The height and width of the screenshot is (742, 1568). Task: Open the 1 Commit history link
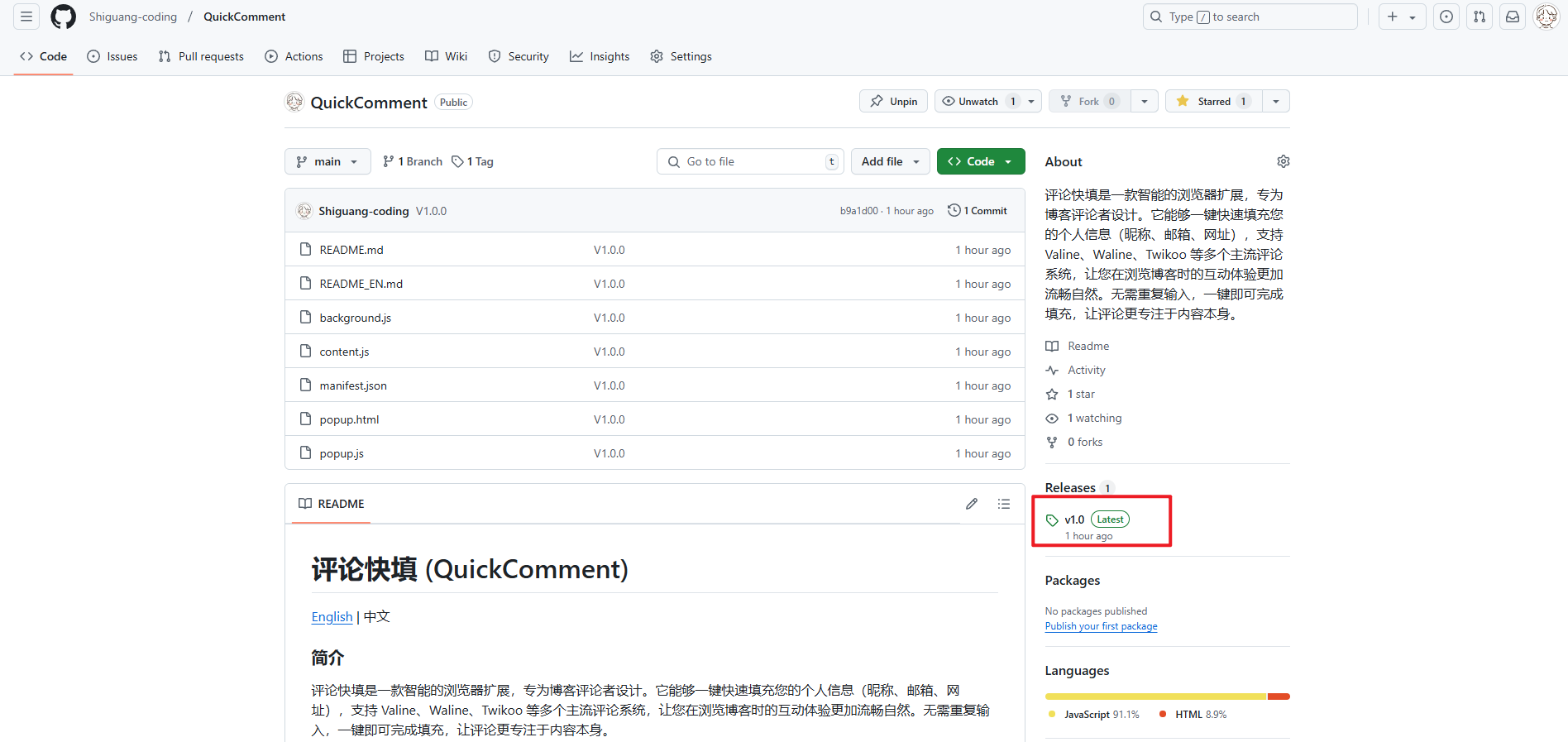click(x=978, y=211)
